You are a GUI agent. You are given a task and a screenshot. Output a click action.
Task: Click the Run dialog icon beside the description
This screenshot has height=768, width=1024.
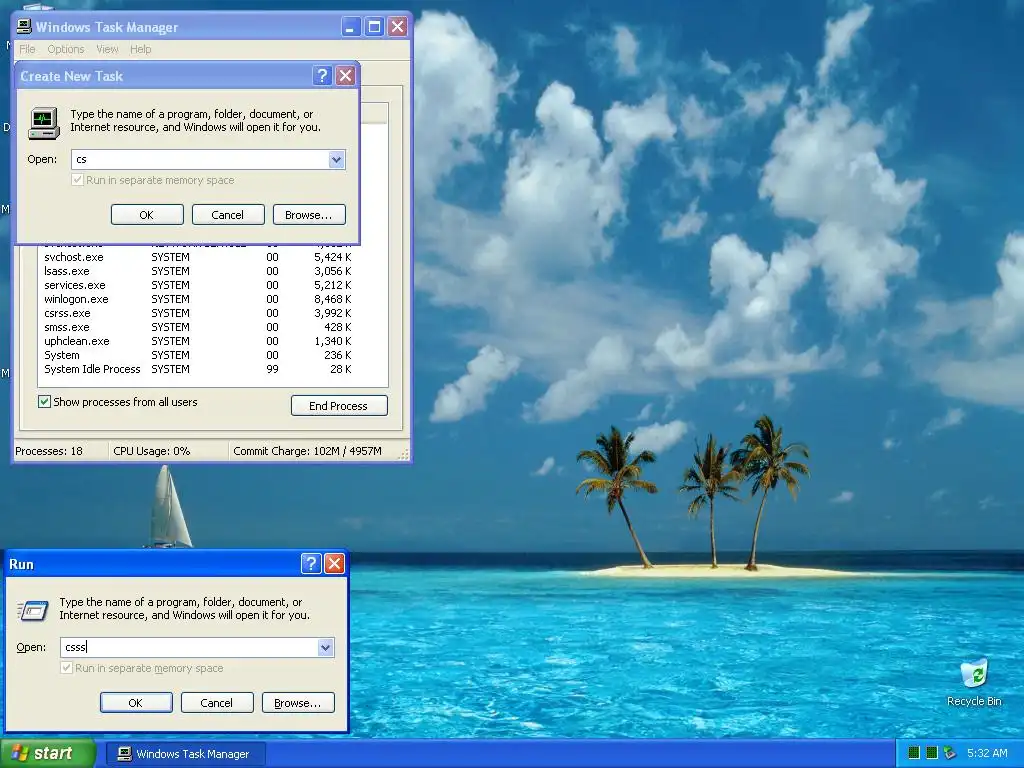pyautogui.click(x=33, y=611)
